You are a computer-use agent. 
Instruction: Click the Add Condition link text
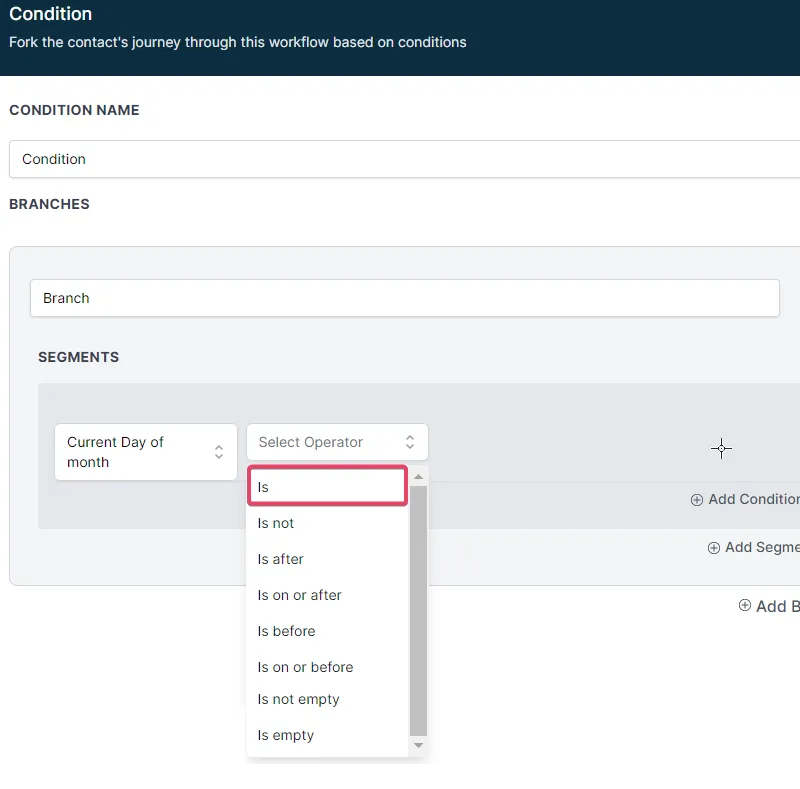tap(754, 499)
